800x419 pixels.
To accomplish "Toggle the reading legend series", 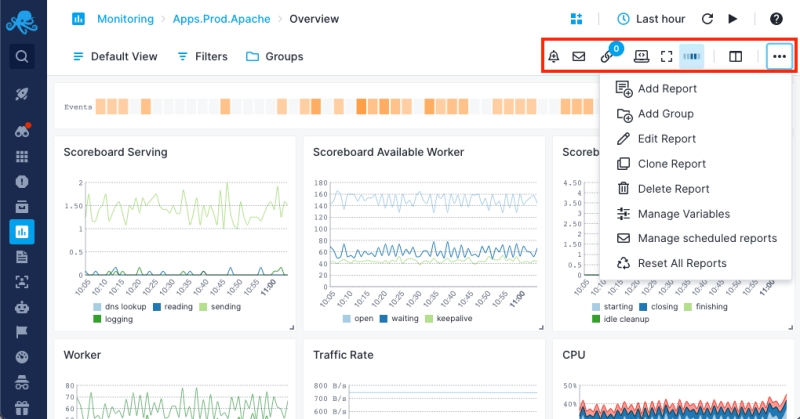I will [173, 307].
